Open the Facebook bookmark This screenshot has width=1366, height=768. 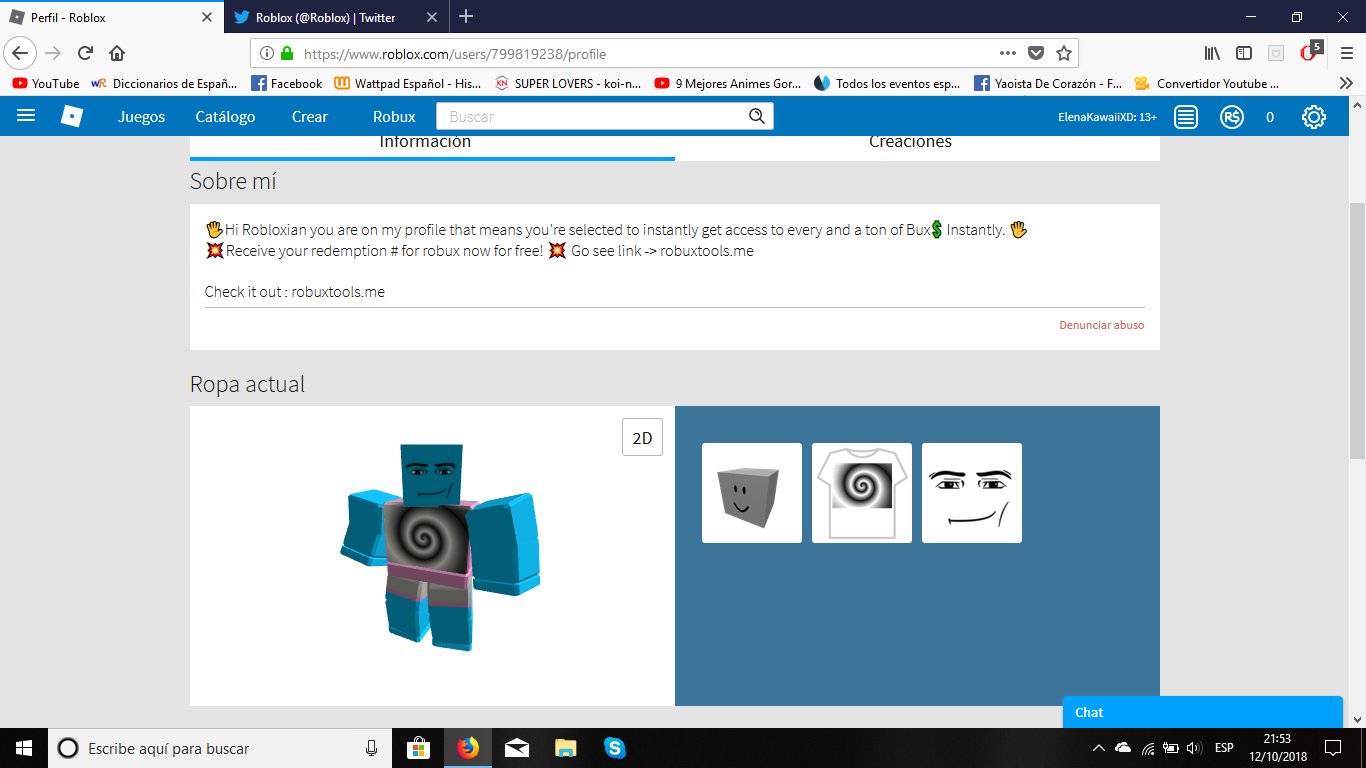tap(287, 84)
